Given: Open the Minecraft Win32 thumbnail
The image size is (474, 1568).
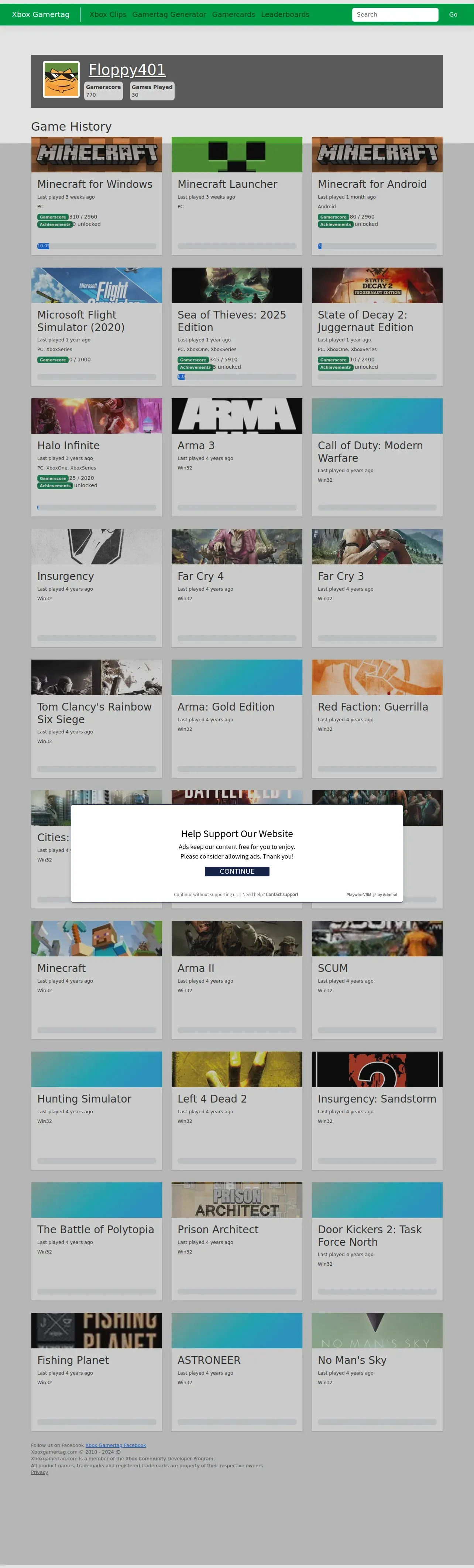Looking at the screenshot, I should [x=97, y=939].
